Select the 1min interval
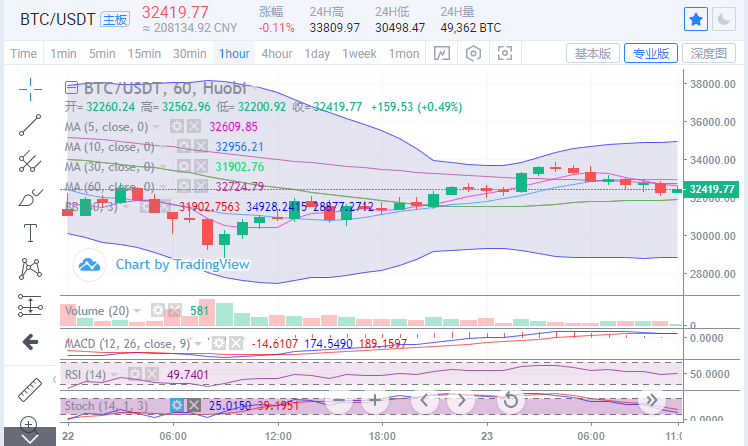Image resolution: width=748 pixels, height=446 pixels. (63, 53)
